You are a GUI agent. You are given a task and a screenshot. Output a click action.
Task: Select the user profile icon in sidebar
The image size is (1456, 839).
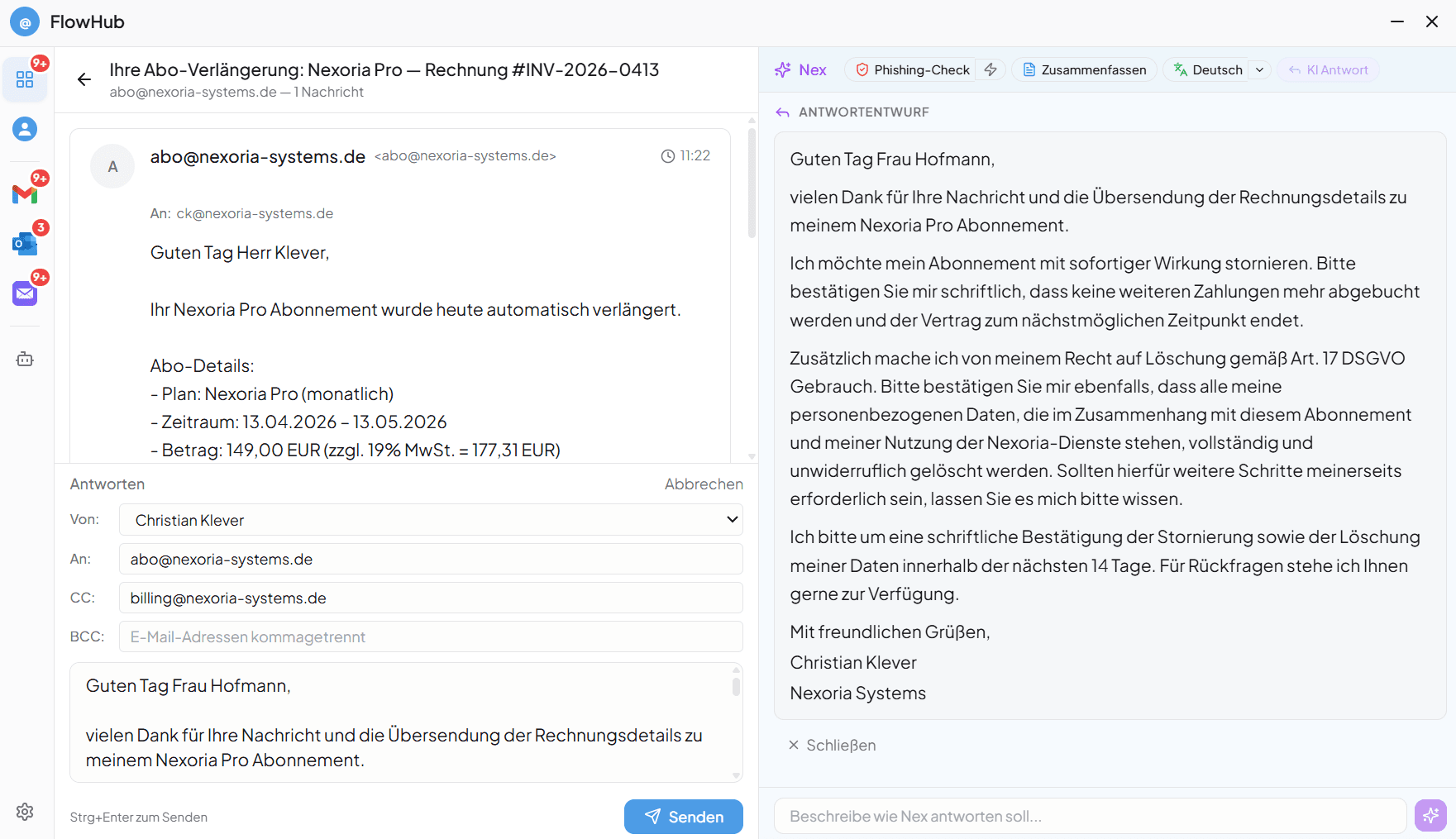[x=25, y=129]
